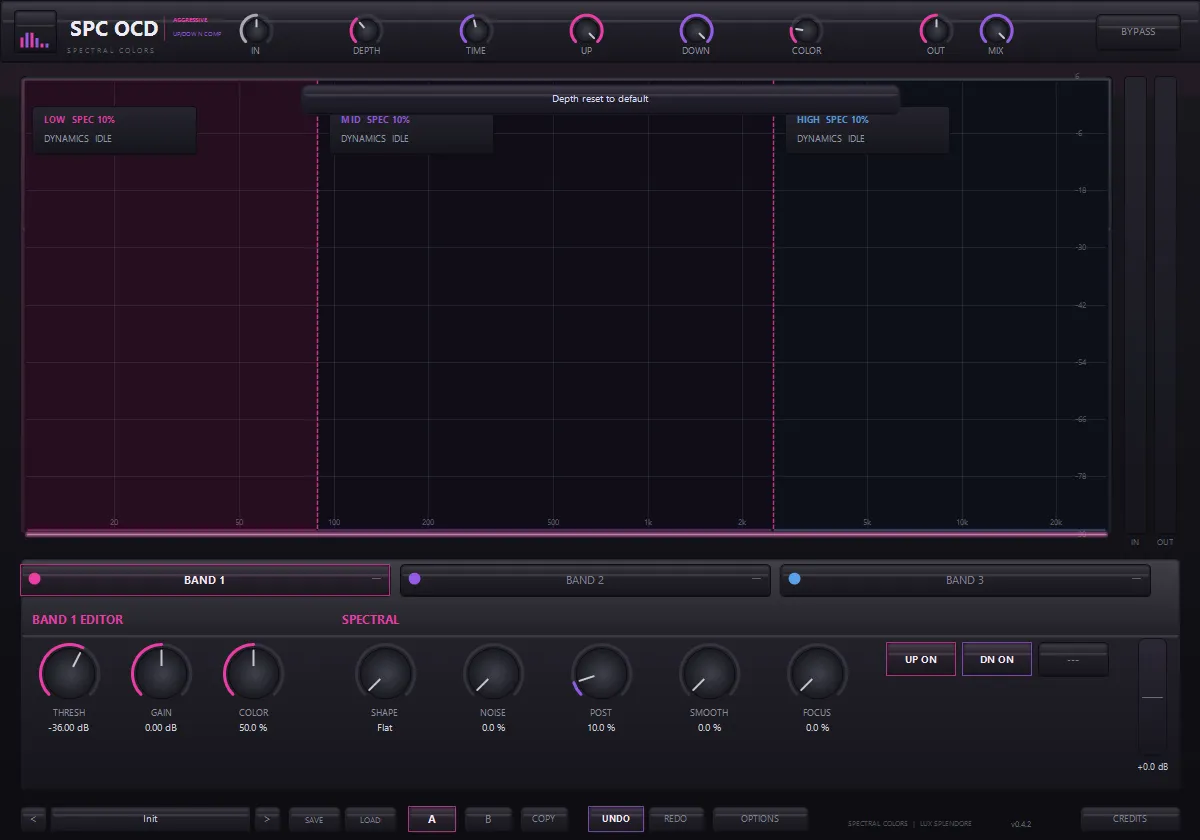Select the A state slot

[x=432, y=819]
